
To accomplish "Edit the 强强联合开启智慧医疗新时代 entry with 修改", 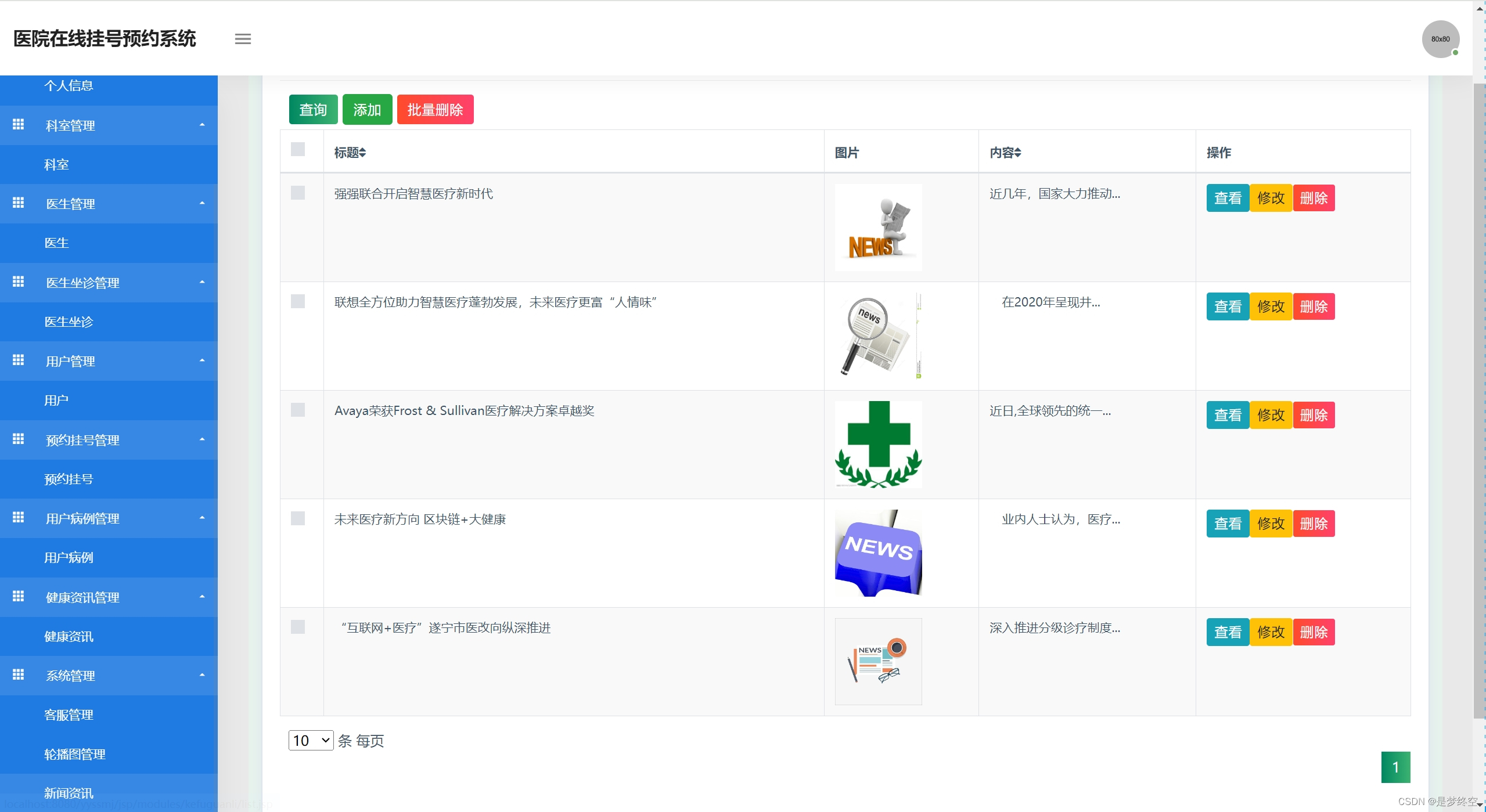I will [1271, 199].
